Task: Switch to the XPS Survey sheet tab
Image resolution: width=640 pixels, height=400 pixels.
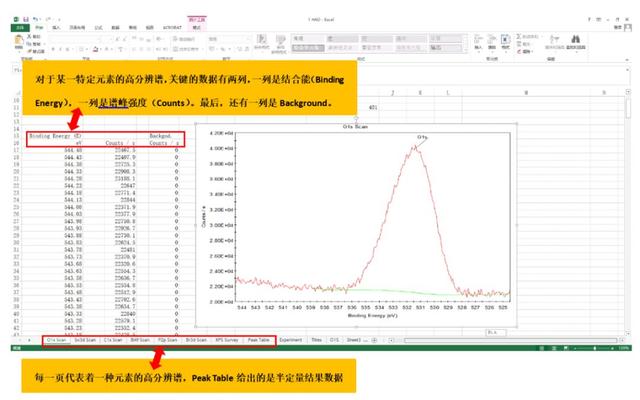Action: point(226,339)
